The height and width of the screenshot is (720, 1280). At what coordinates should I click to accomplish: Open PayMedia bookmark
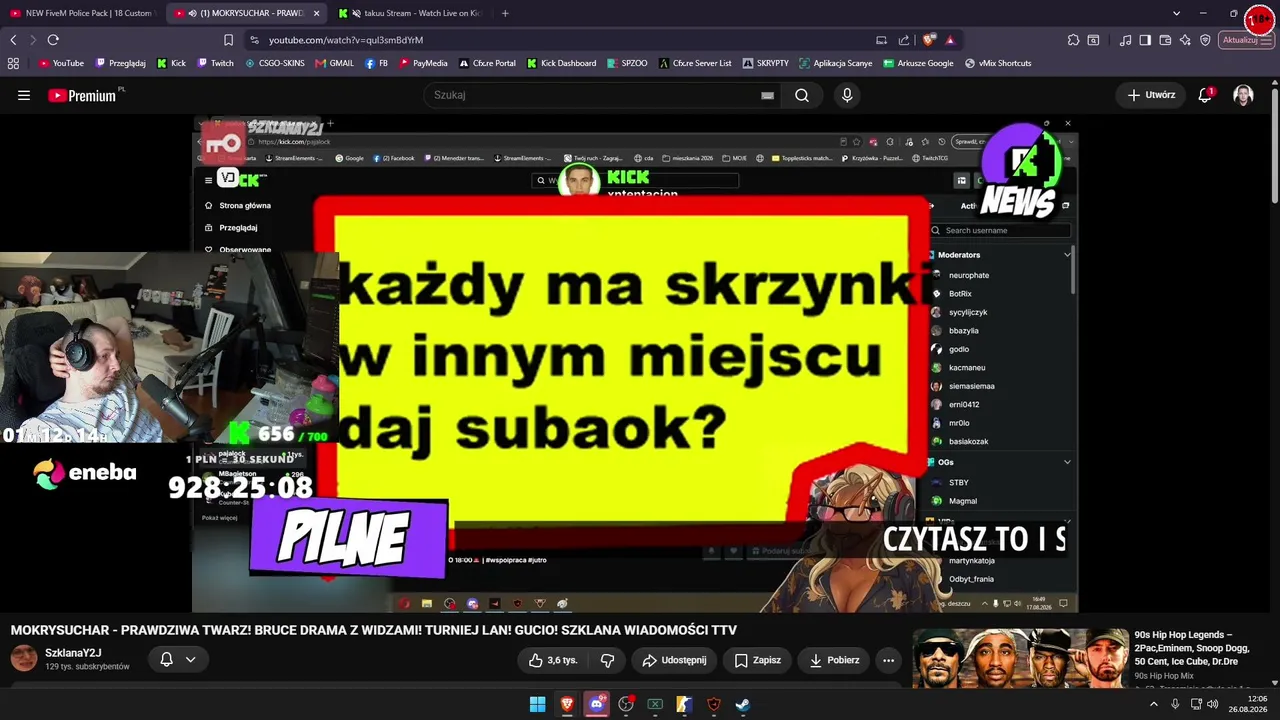click(423, 63)
